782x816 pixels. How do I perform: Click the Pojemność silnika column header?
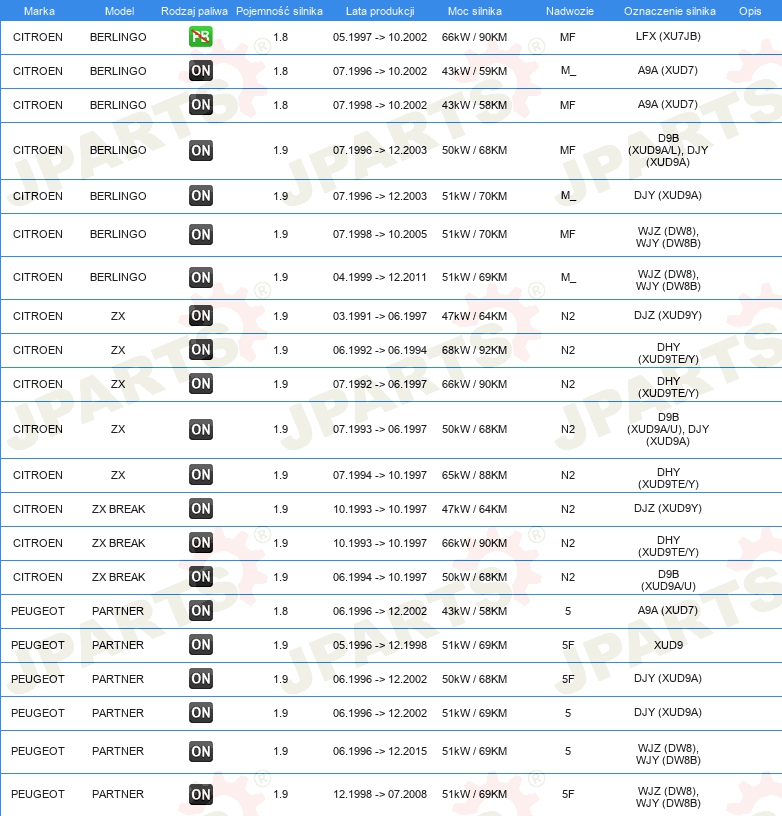pos(279,11)
